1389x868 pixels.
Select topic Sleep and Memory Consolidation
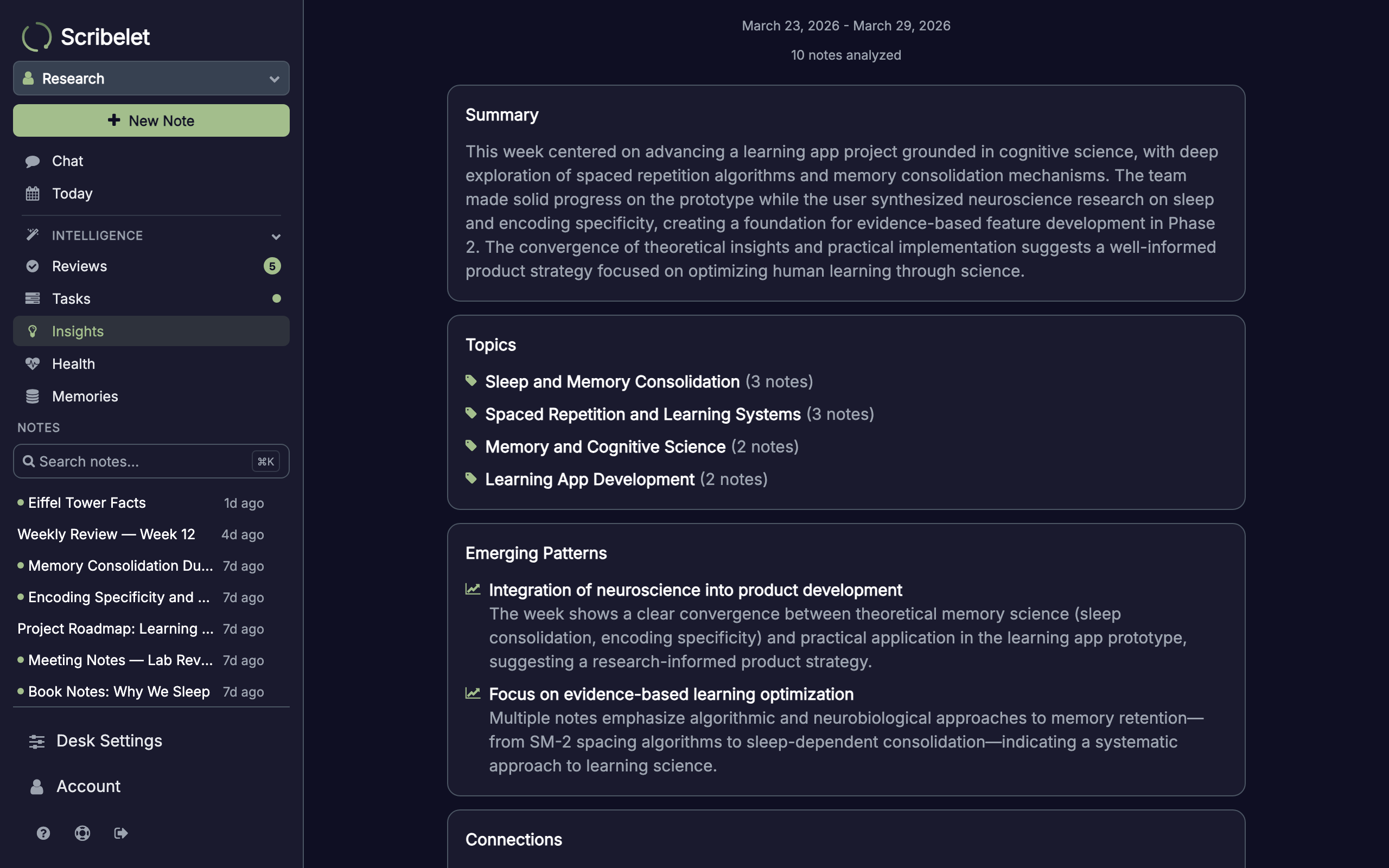tap(613, 382)
